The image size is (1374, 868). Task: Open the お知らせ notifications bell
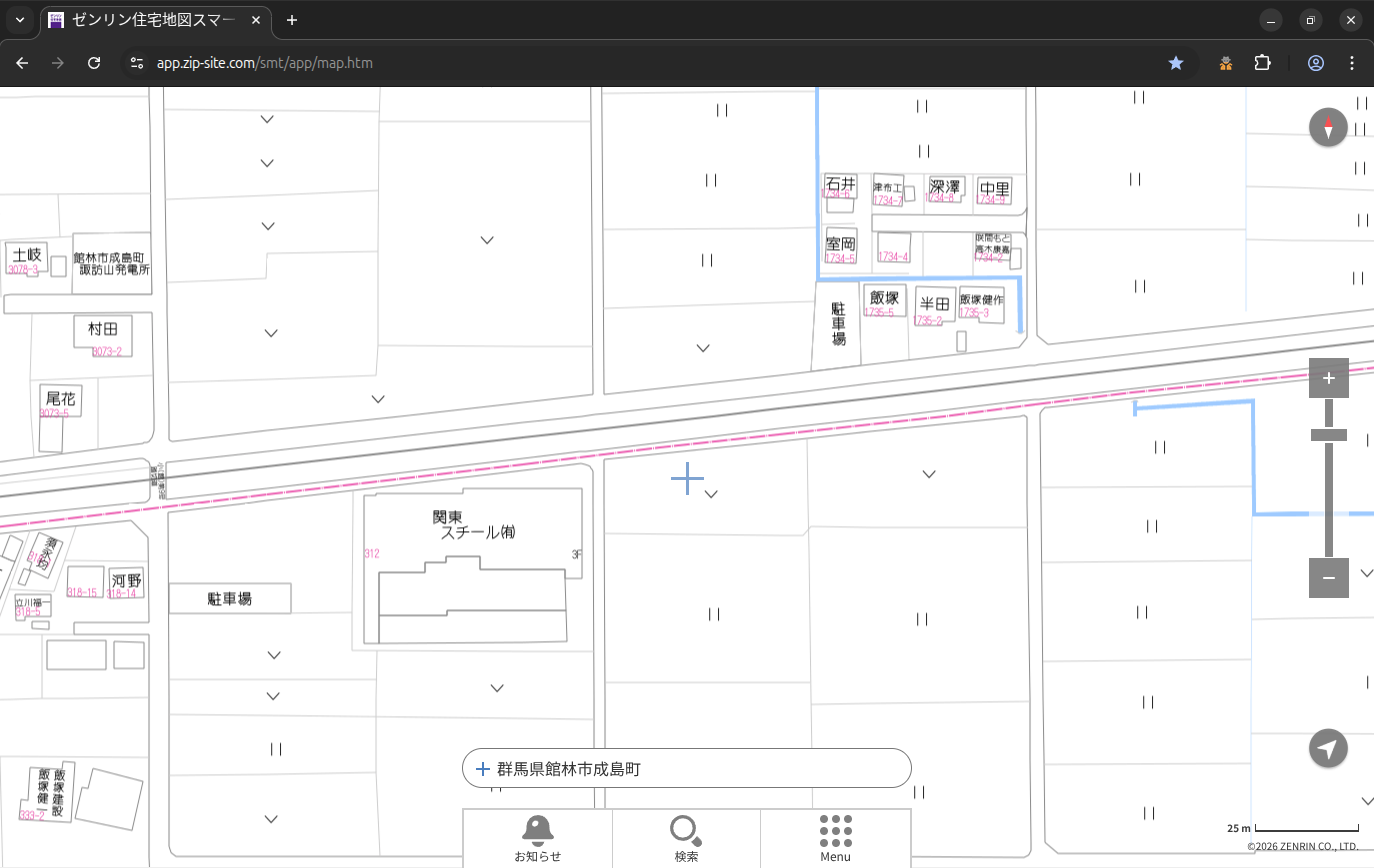(x=537, y=830)
